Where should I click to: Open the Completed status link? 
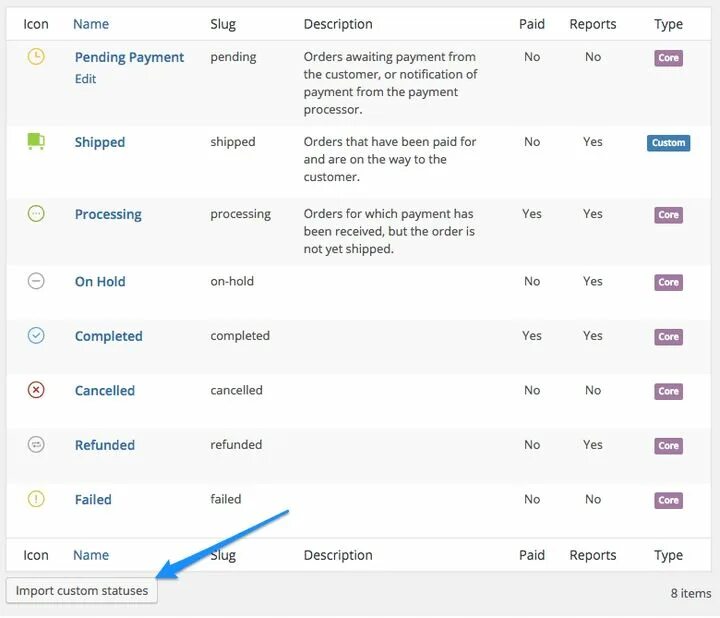pyautogui.click(x=108, y=336)
